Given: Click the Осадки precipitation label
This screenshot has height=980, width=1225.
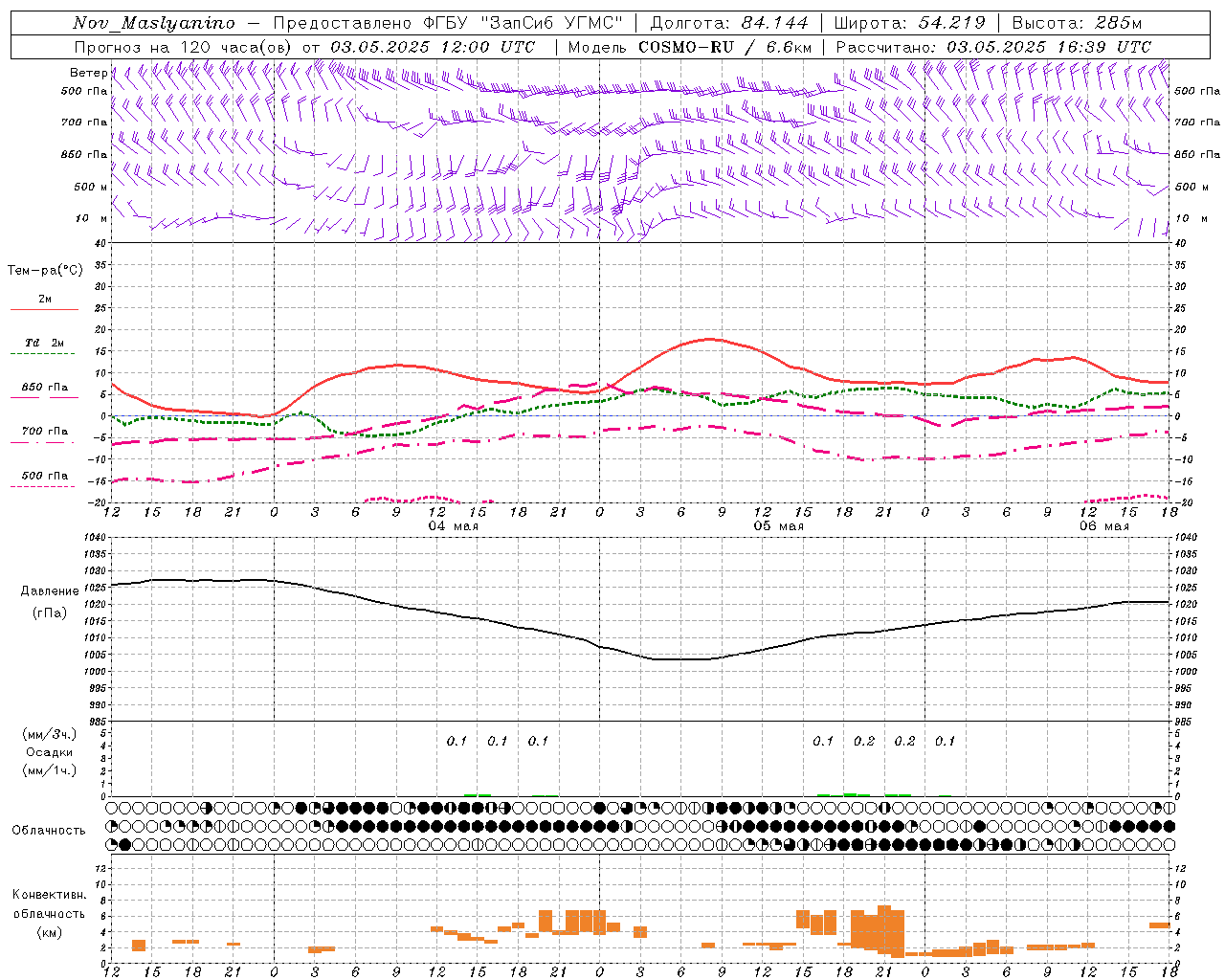Looking at the screenshot, I should (x=49, y=752).
